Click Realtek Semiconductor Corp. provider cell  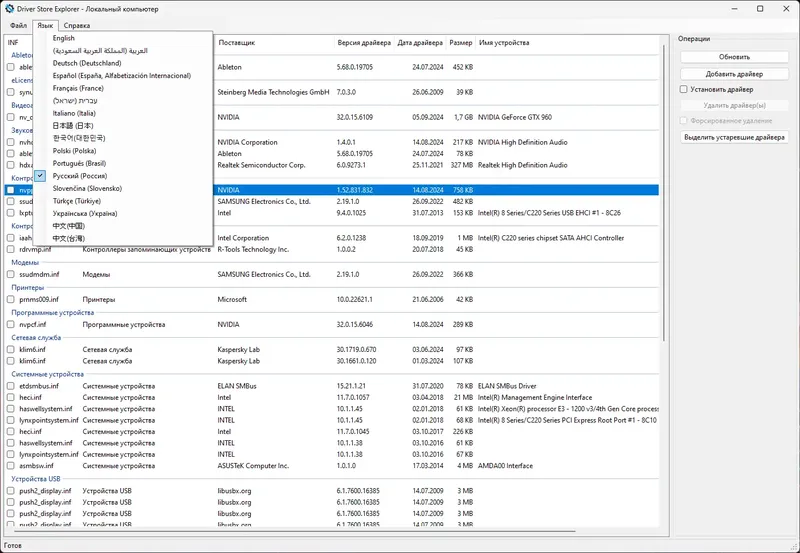pyautogui.click(x=261, y=165)
